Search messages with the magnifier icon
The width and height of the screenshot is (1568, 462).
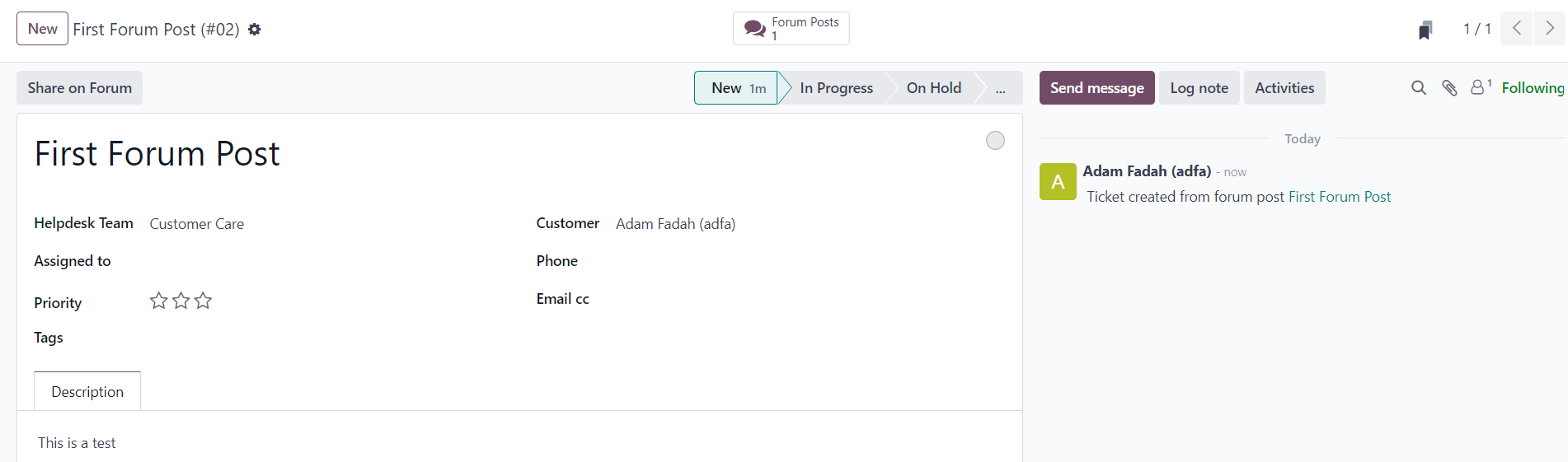click(x=1419, y=88)
